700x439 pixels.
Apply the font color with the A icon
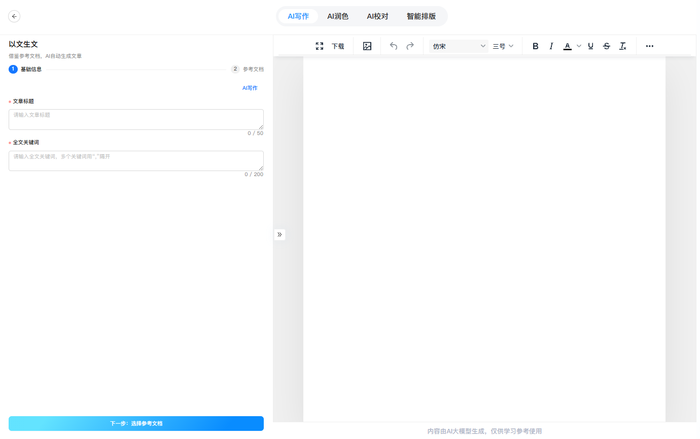coord(567,46)
